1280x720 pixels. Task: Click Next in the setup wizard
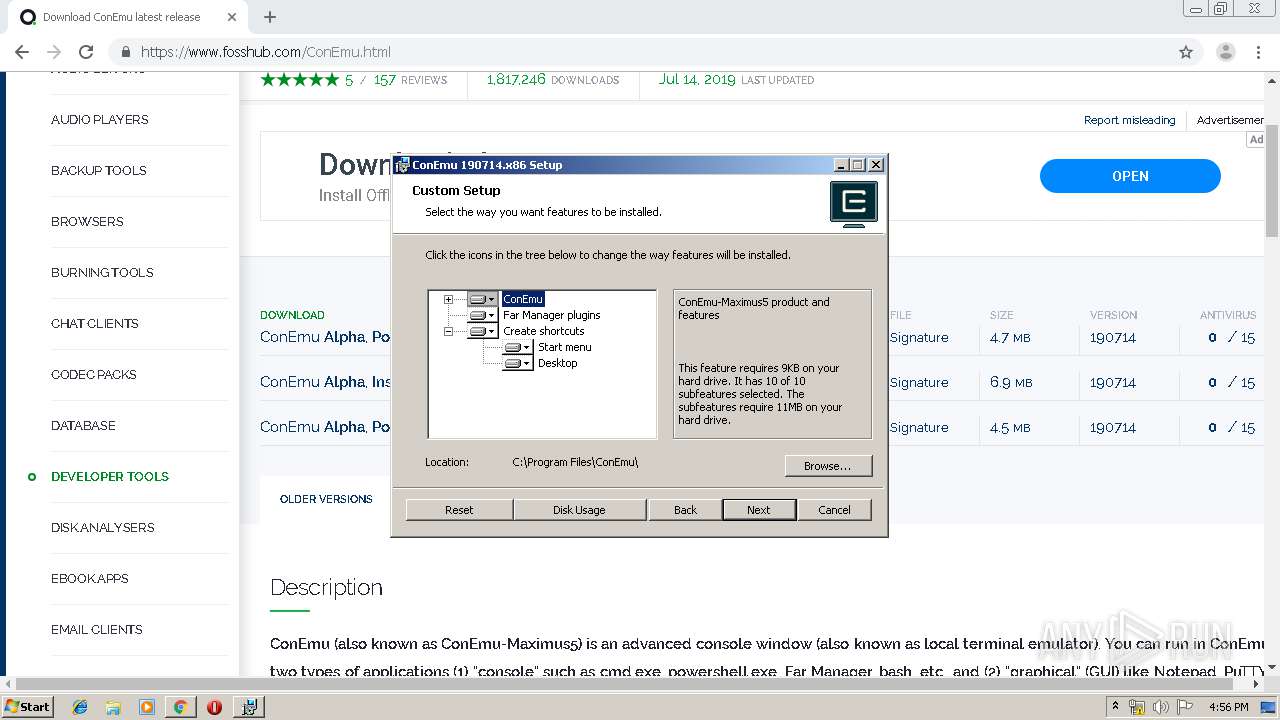pyautogui.click(x=759, y=510)
